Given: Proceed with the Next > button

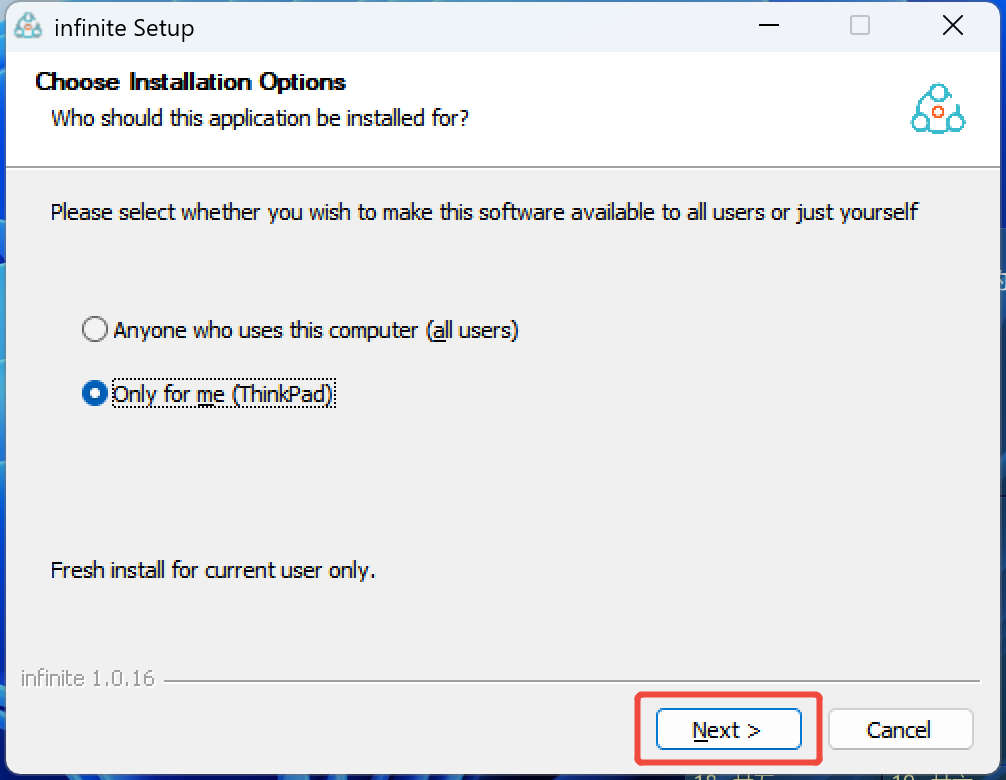Looking at the screenshot, I should 728,730.
